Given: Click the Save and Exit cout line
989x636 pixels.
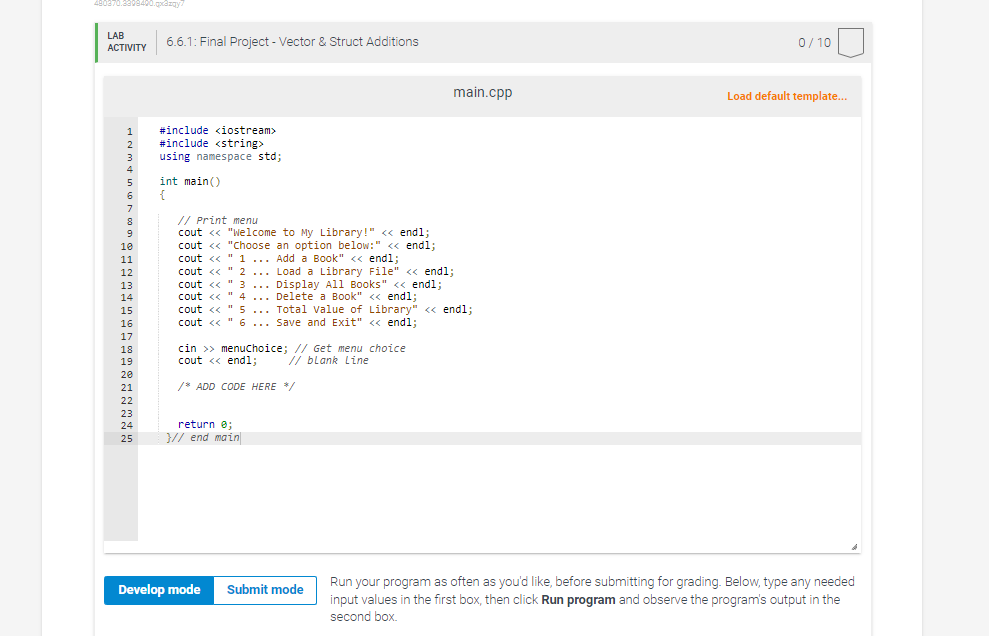Looking at the screenshot, I should pyautogui.click(x=297, y=322).
